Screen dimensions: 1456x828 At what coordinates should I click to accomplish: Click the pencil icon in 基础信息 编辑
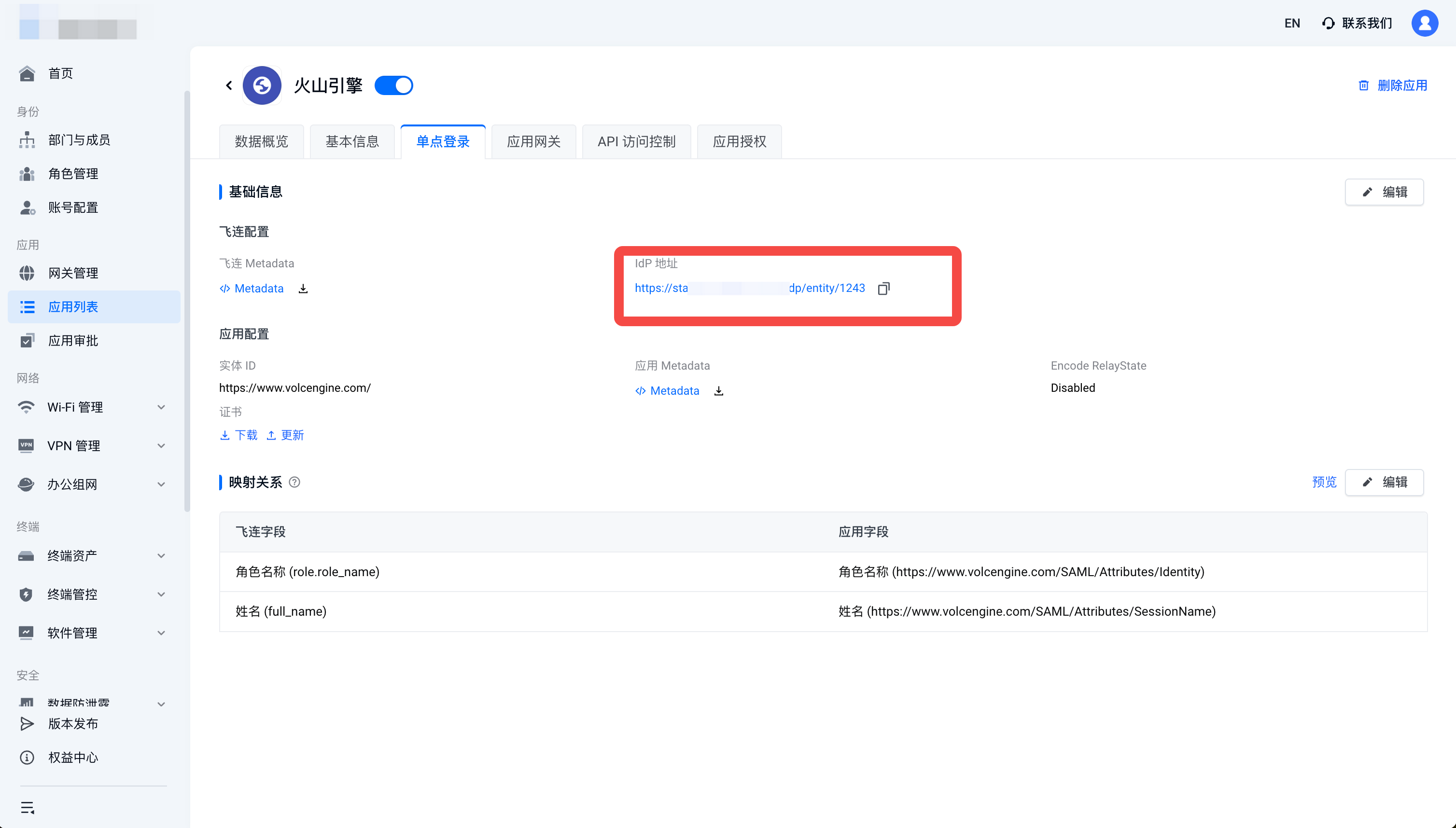(1367, 192)
